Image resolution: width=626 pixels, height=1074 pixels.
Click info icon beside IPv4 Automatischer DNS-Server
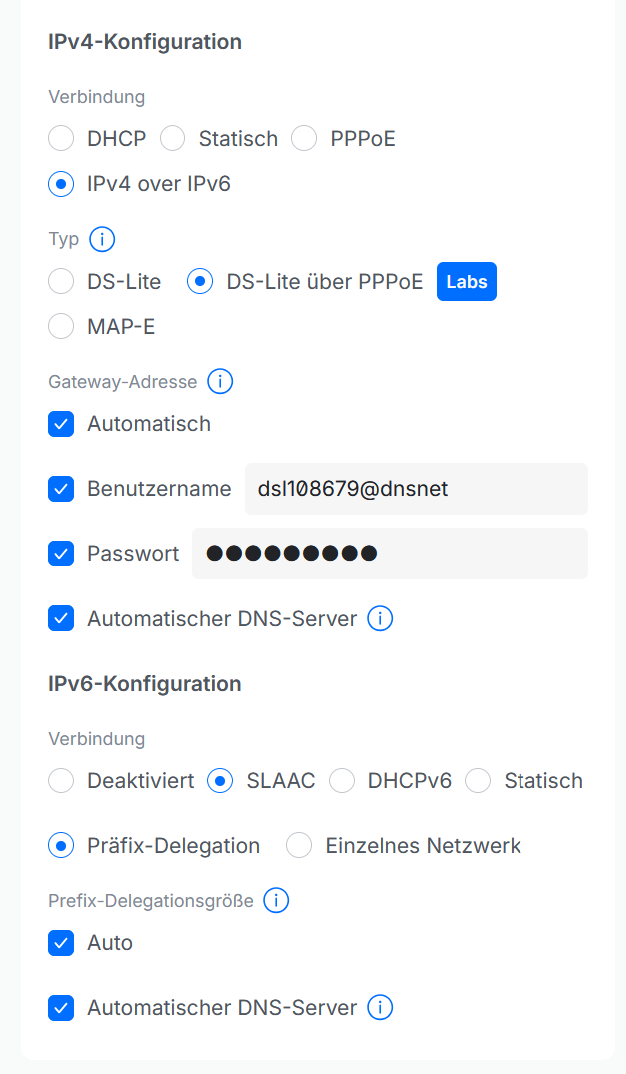380,619
